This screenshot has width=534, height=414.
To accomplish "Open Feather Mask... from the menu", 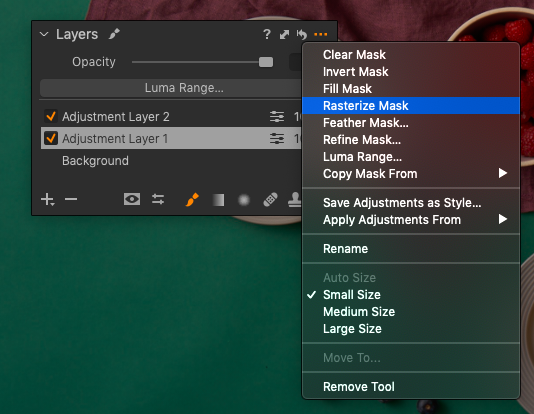I will 411,123.
